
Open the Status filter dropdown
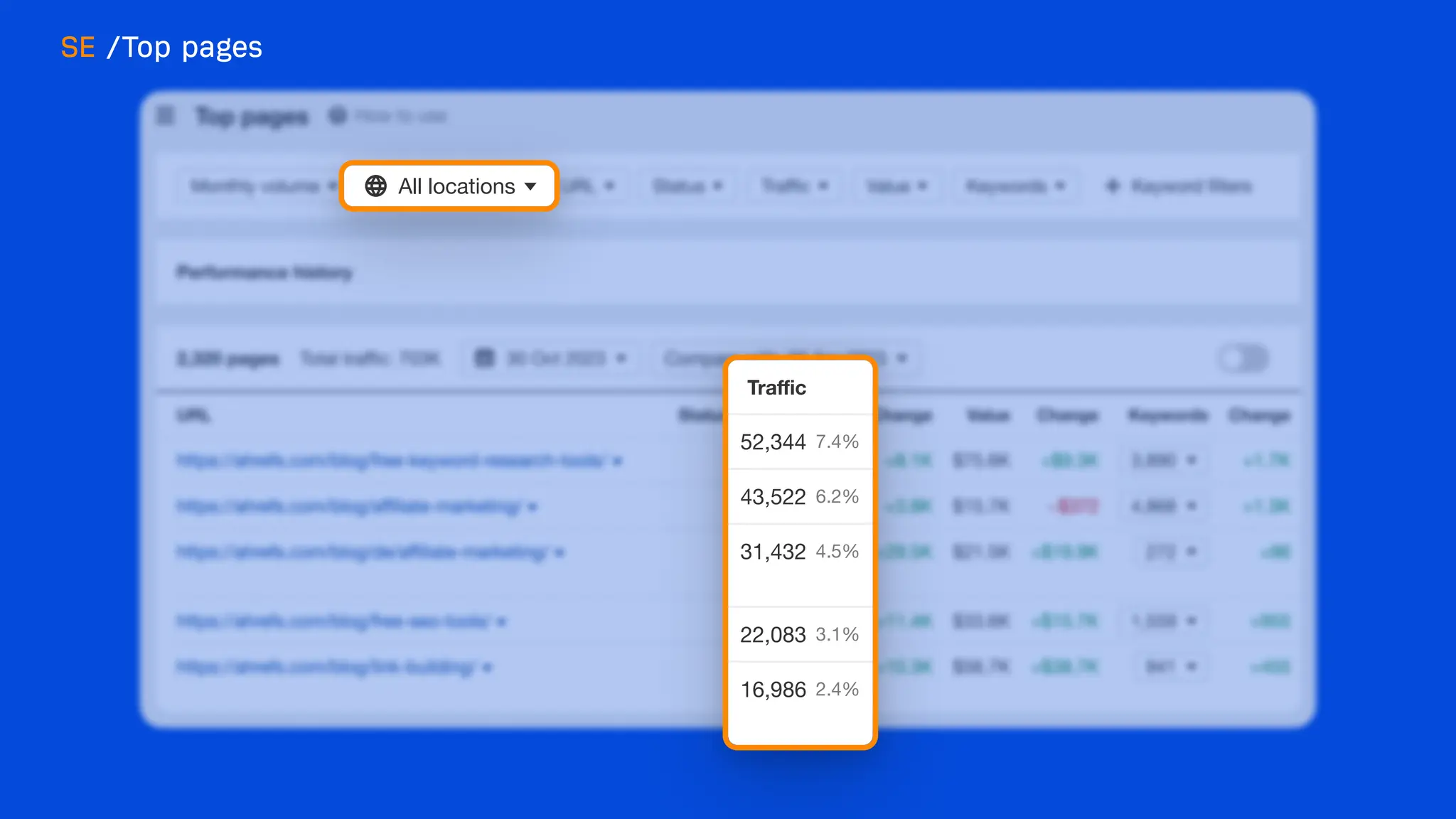click(687, 186)
